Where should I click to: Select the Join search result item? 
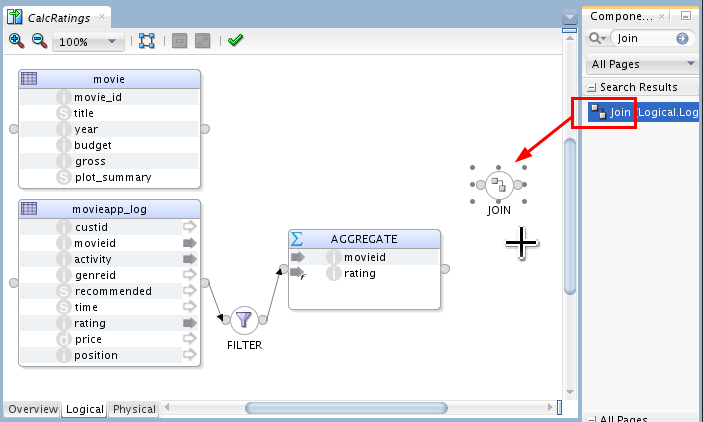click(643, 112)
